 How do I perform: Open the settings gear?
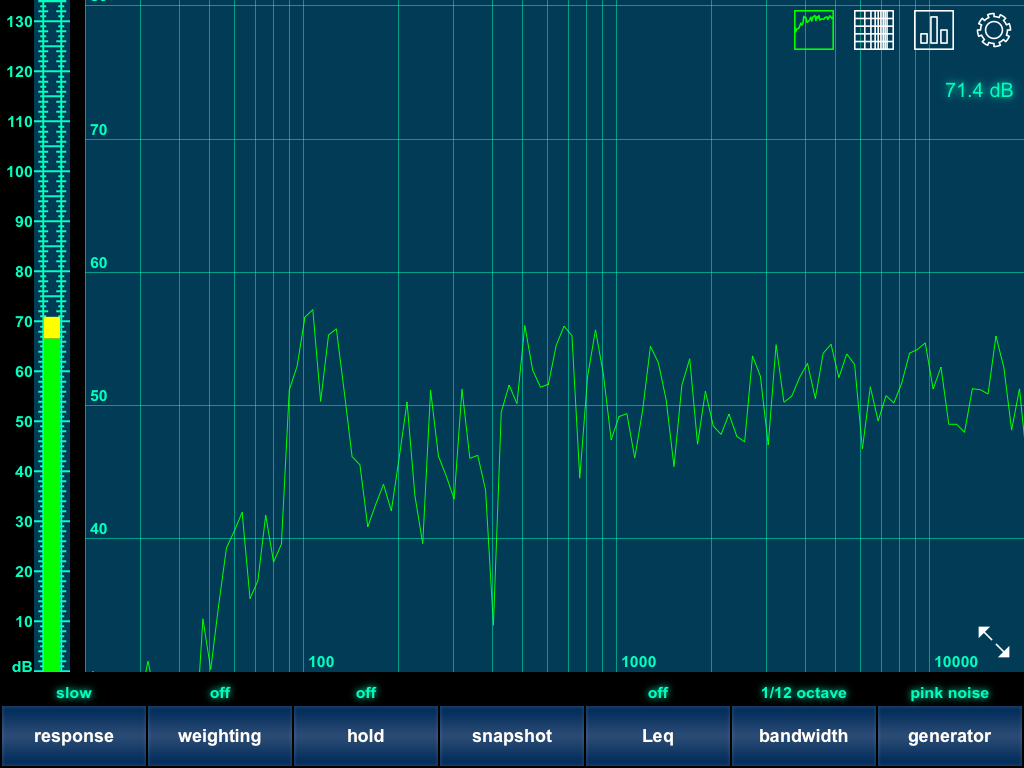(993, 30)
